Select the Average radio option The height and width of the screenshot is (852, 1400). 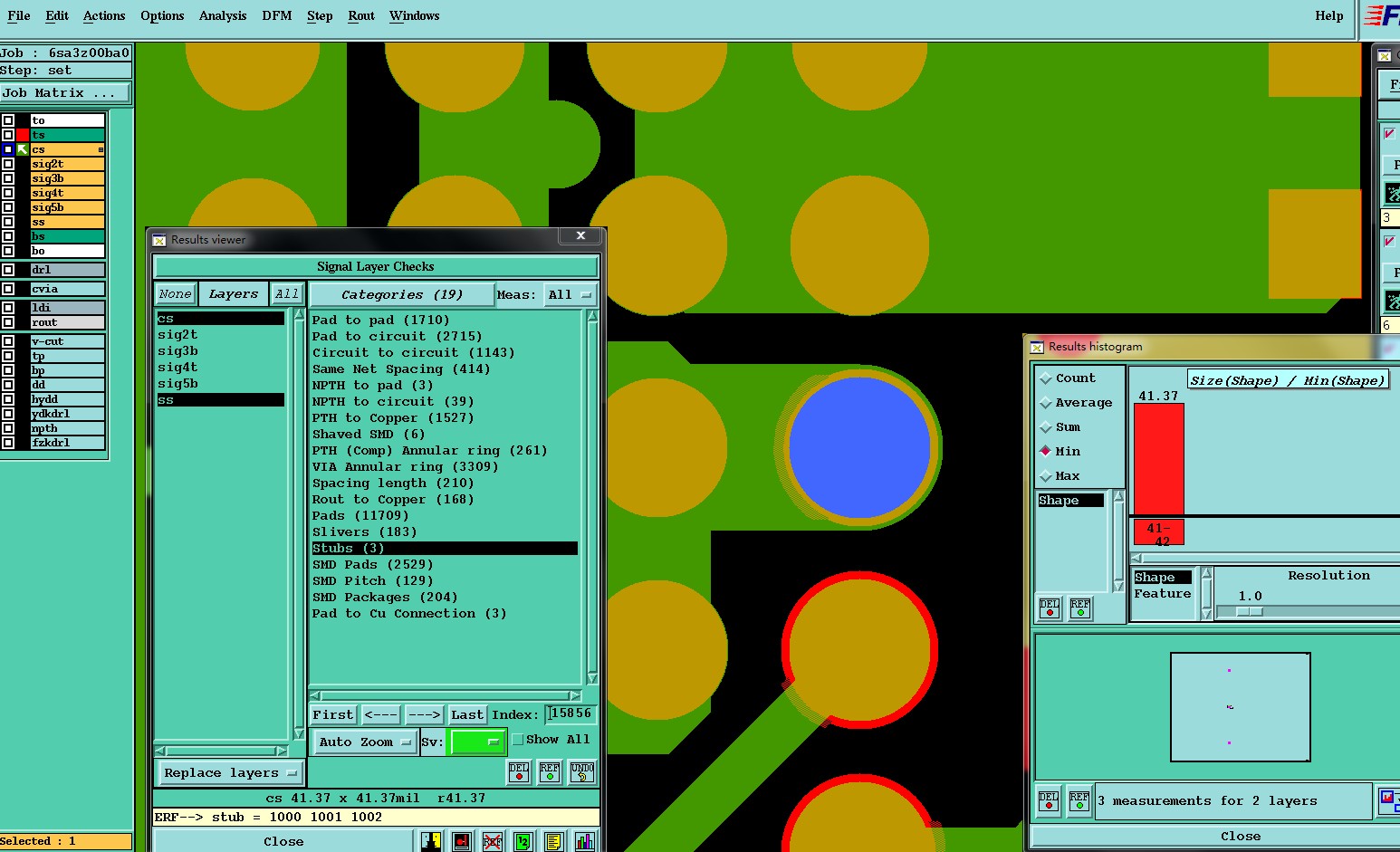coord(1046,403)
